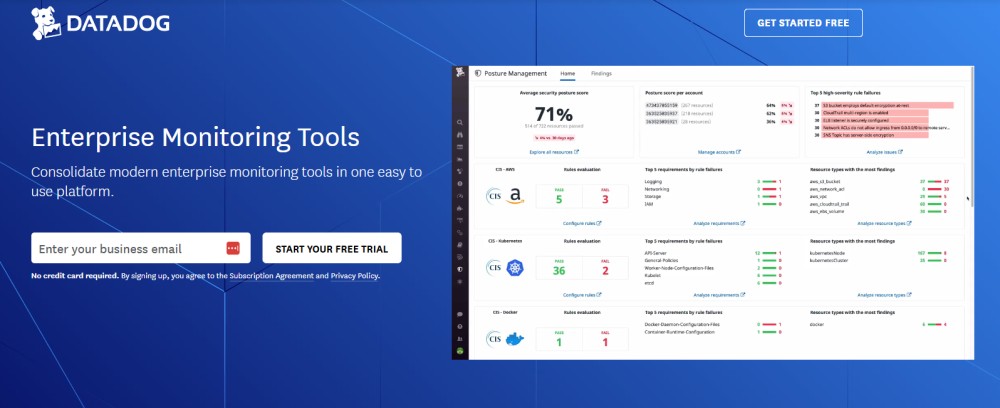This screenshot has width=1000, height=408.
Task: Click Configure rules under CIS - AWS
Action: (580, 223)
